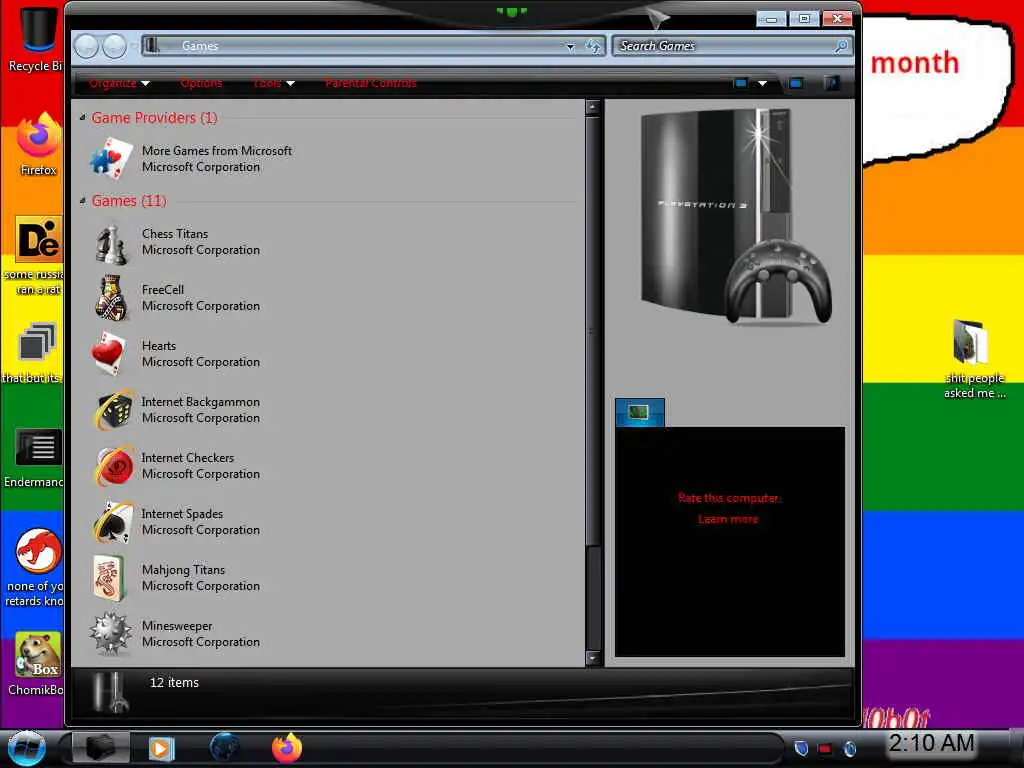
Task: Open Parental Controls from toolbar
Action: [370, 83]
